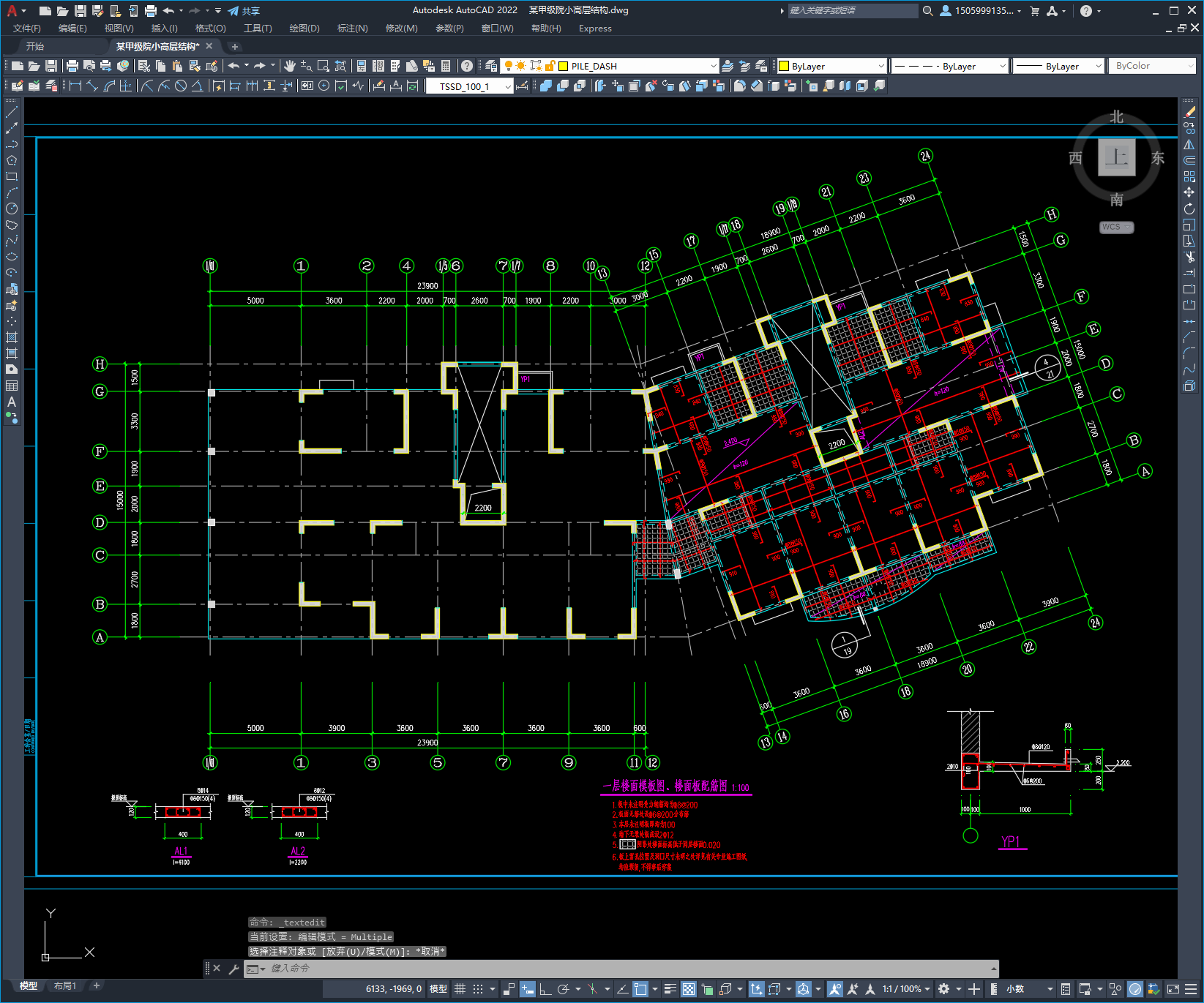Click the Customization menu icon in the status bar
The height and width of the screenshot is (1003, 1204).
[1191, 989]
